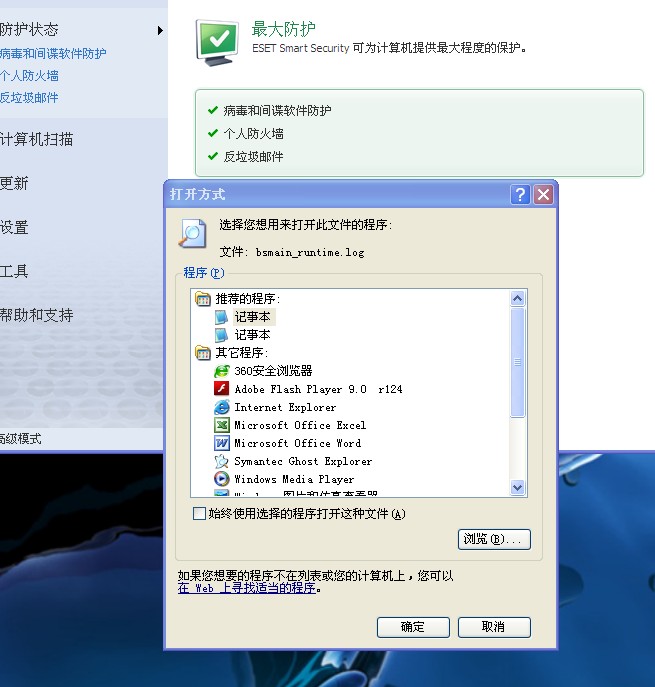The image size is (655, 687).
Task: Close the 打开方式 dialog
Action: (x=543, y=194)
